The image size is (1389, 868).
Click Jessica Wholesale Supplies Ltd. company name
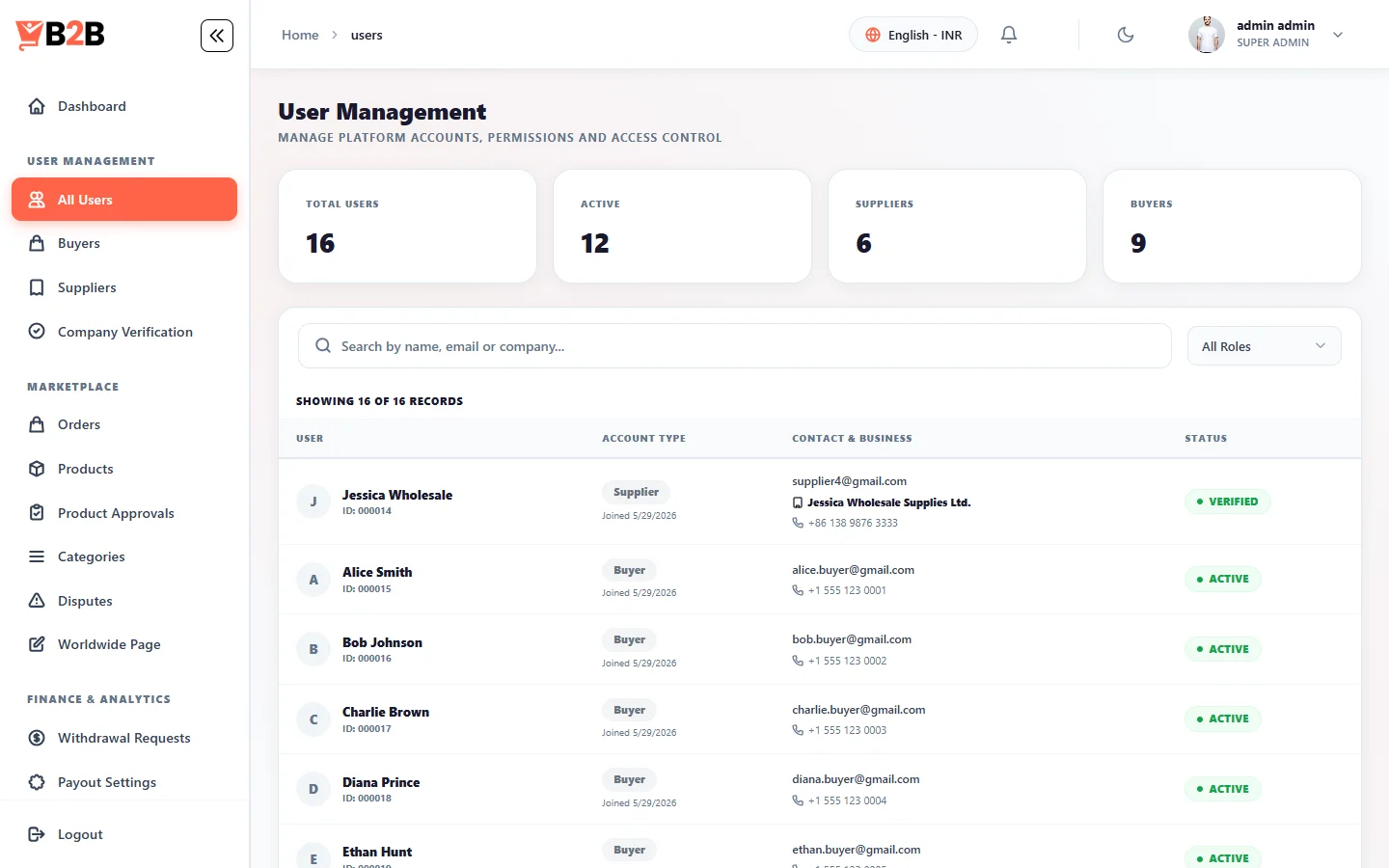click(x=888, y=502)
